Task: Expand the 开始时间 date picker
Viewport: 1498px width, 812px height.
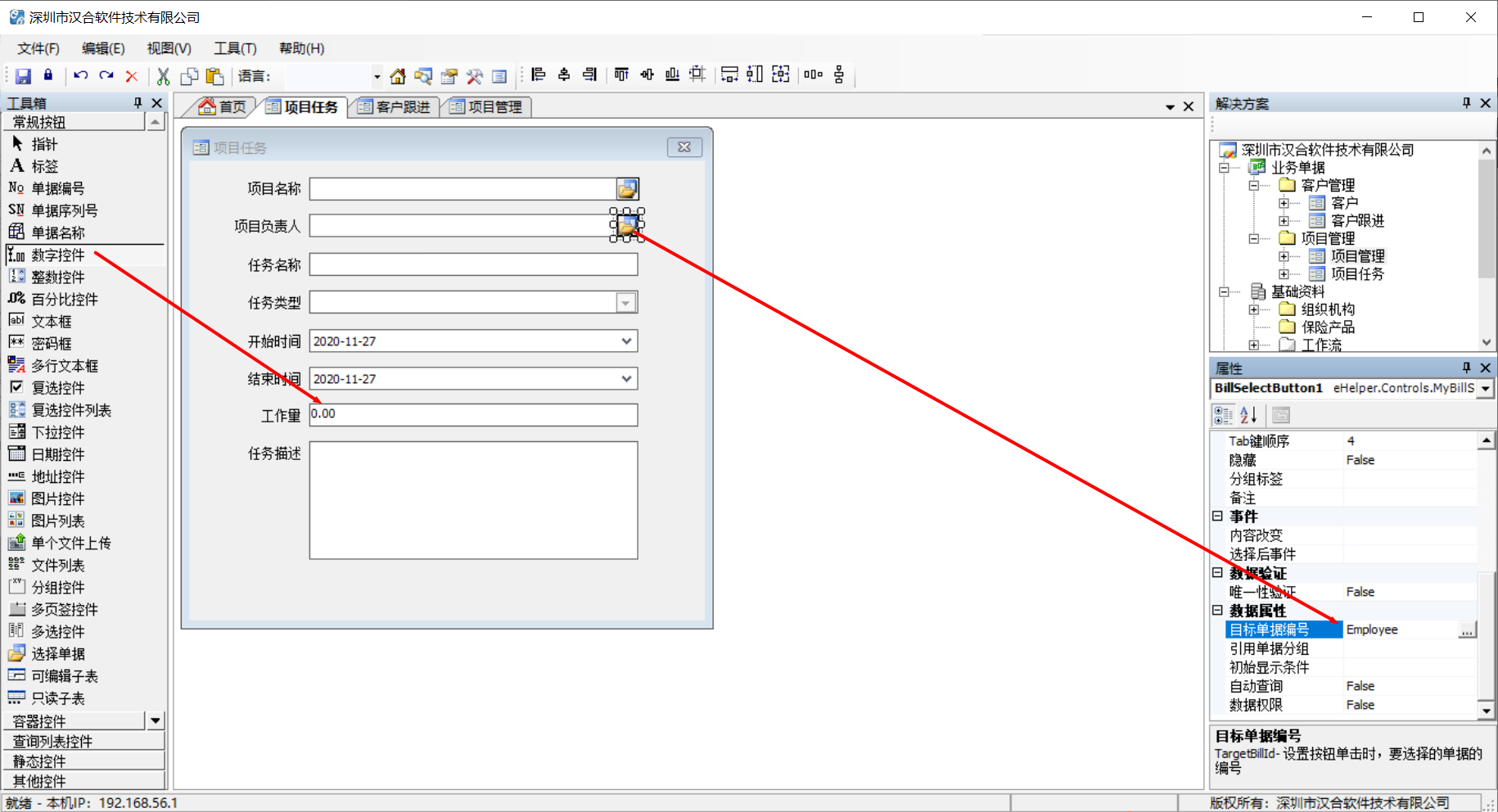Action: 626,341
